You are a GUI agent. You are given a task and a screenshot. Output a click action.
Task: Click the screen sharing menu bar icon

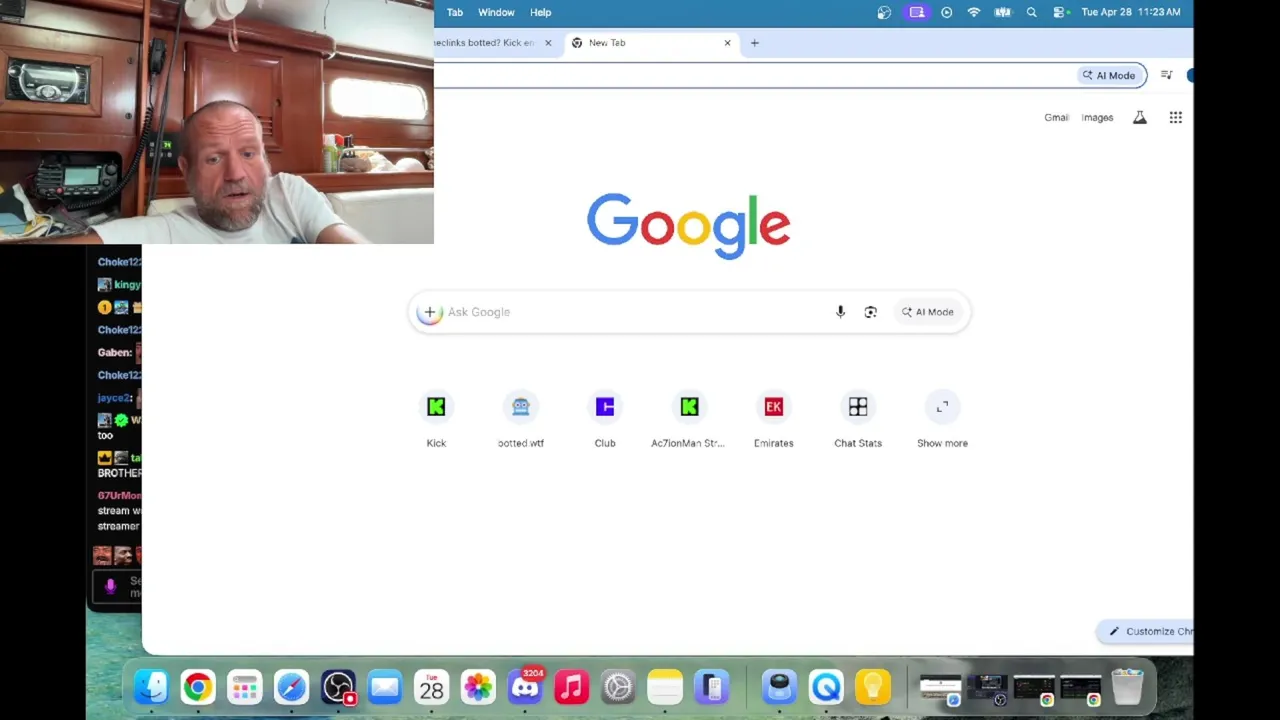point(916,12)
